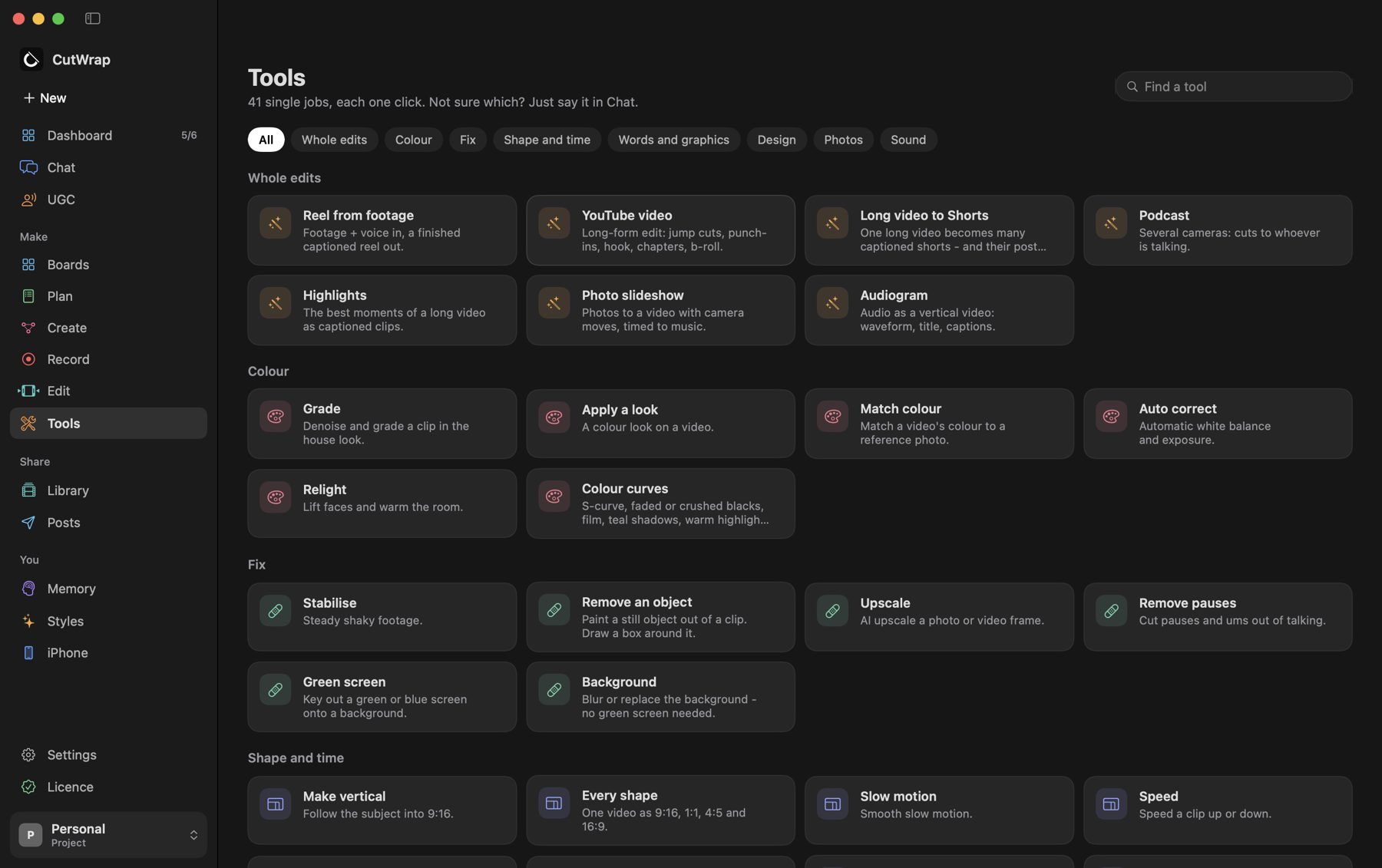Open the Every shape tool
The image size is (1382, 868).
pyautogui.click(x=660, y=810)
